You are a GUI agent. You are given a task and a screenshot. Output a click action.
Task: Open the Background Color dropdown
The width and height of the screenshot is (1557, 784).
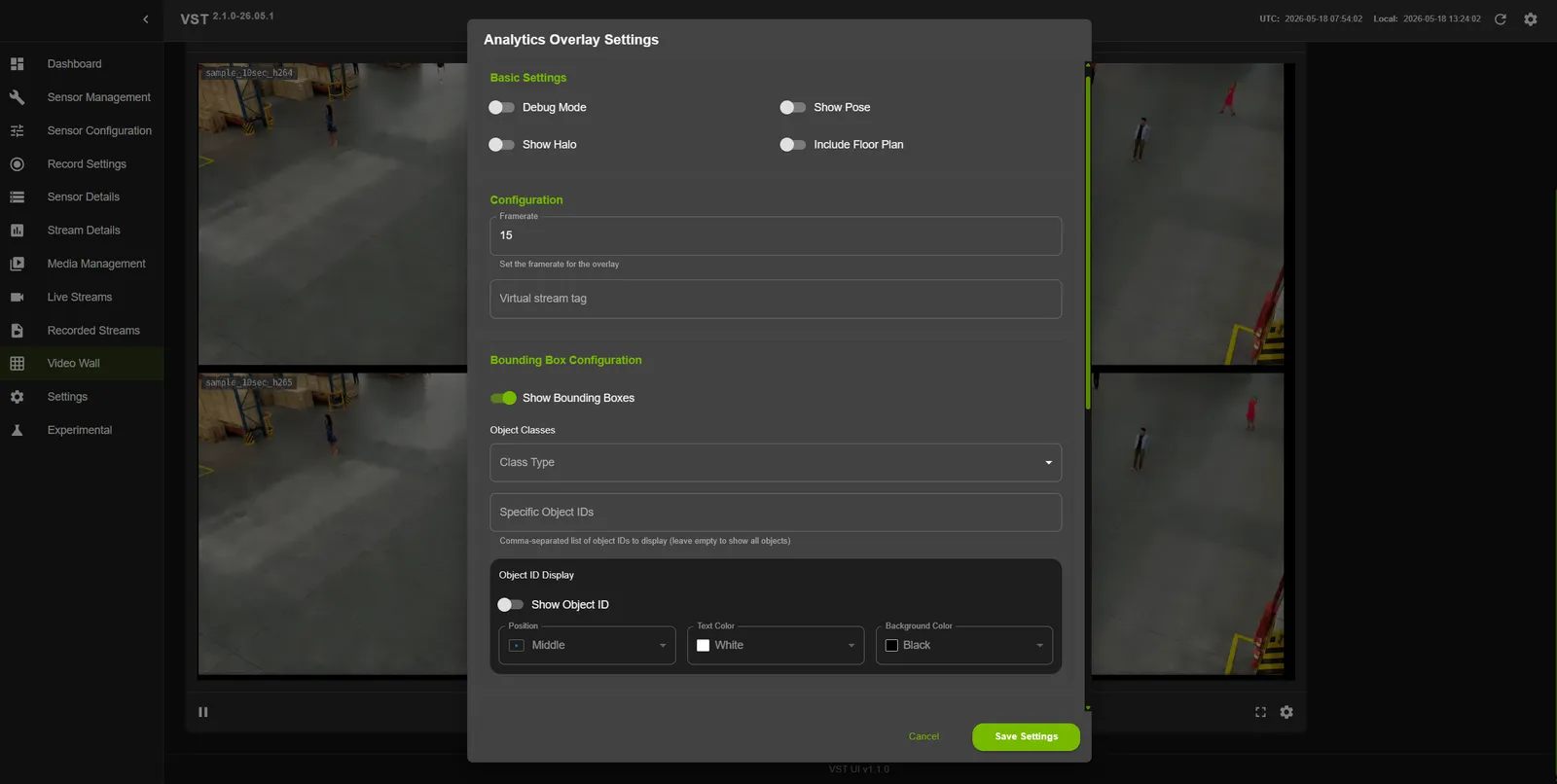(x=964, y=646)
